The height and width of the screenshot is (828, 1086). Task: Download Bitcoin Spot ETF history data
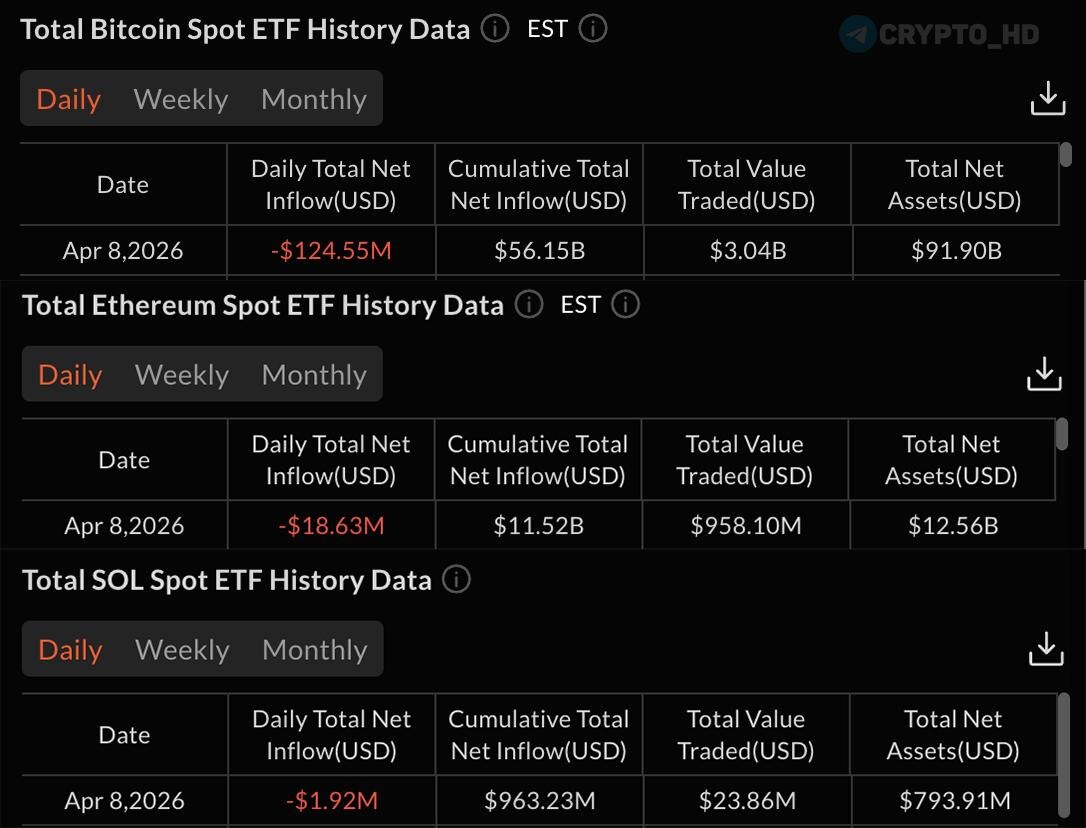coord(1047,98)
